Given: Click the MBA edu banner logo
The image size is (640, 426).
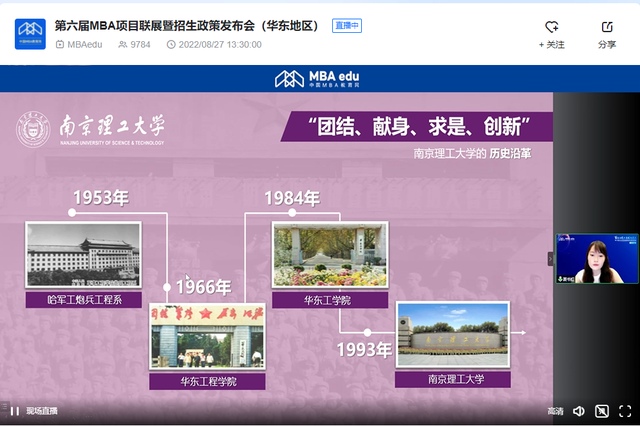Looking at the screenshot, I should coord(317,79).
